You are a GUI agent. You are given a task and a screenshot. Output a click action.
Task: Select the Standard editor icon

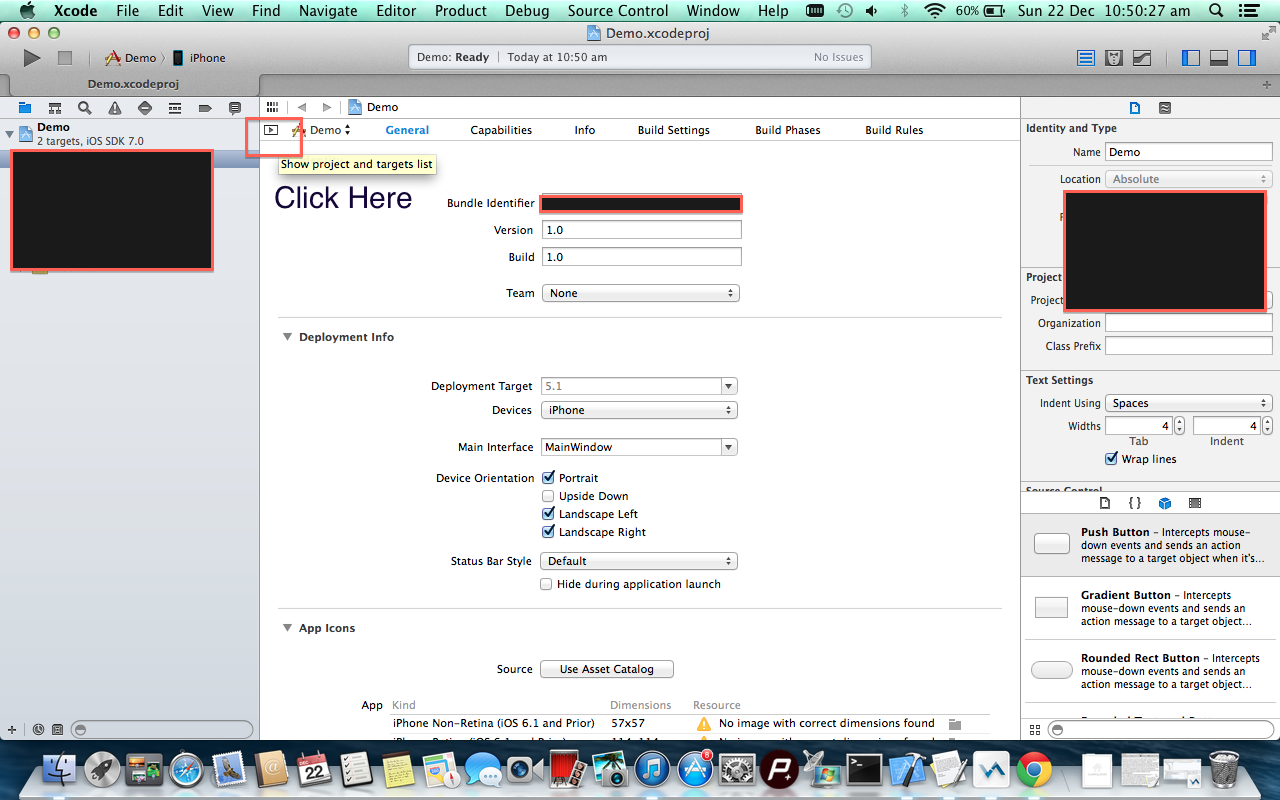pyautogui.click(x=1086, y=58)
